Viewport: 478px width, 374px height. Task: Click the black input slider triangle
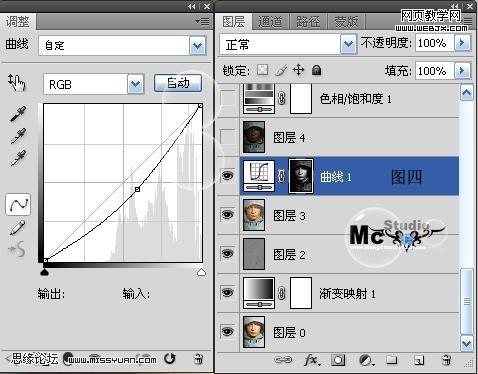coord(45,272)
